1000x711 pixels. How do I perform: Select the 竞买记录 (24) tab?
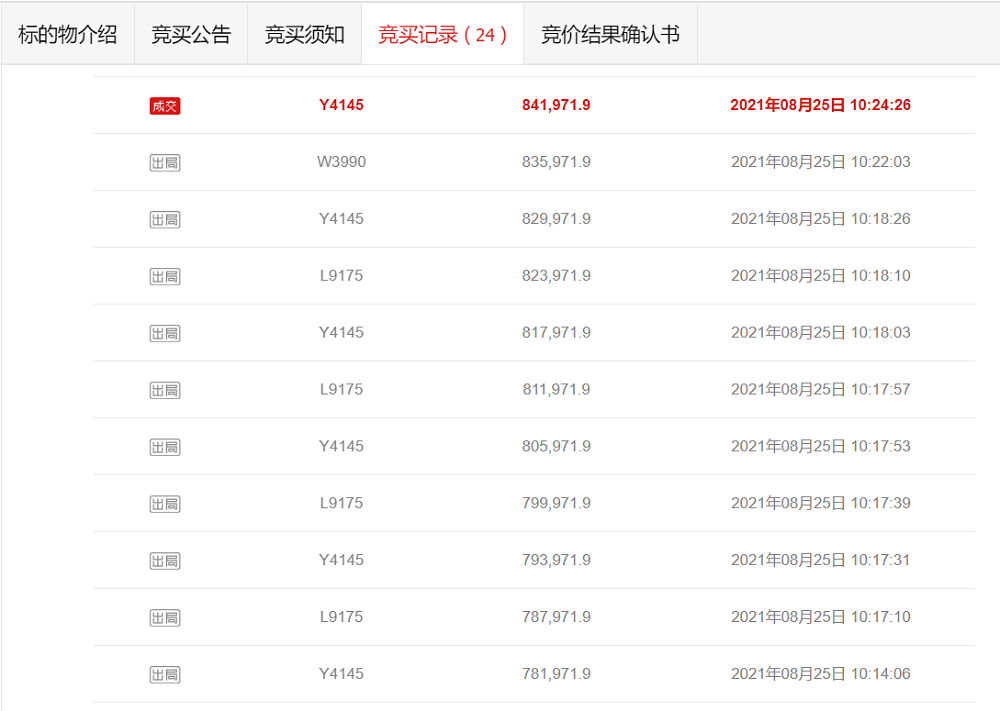(x=443, y=34)
